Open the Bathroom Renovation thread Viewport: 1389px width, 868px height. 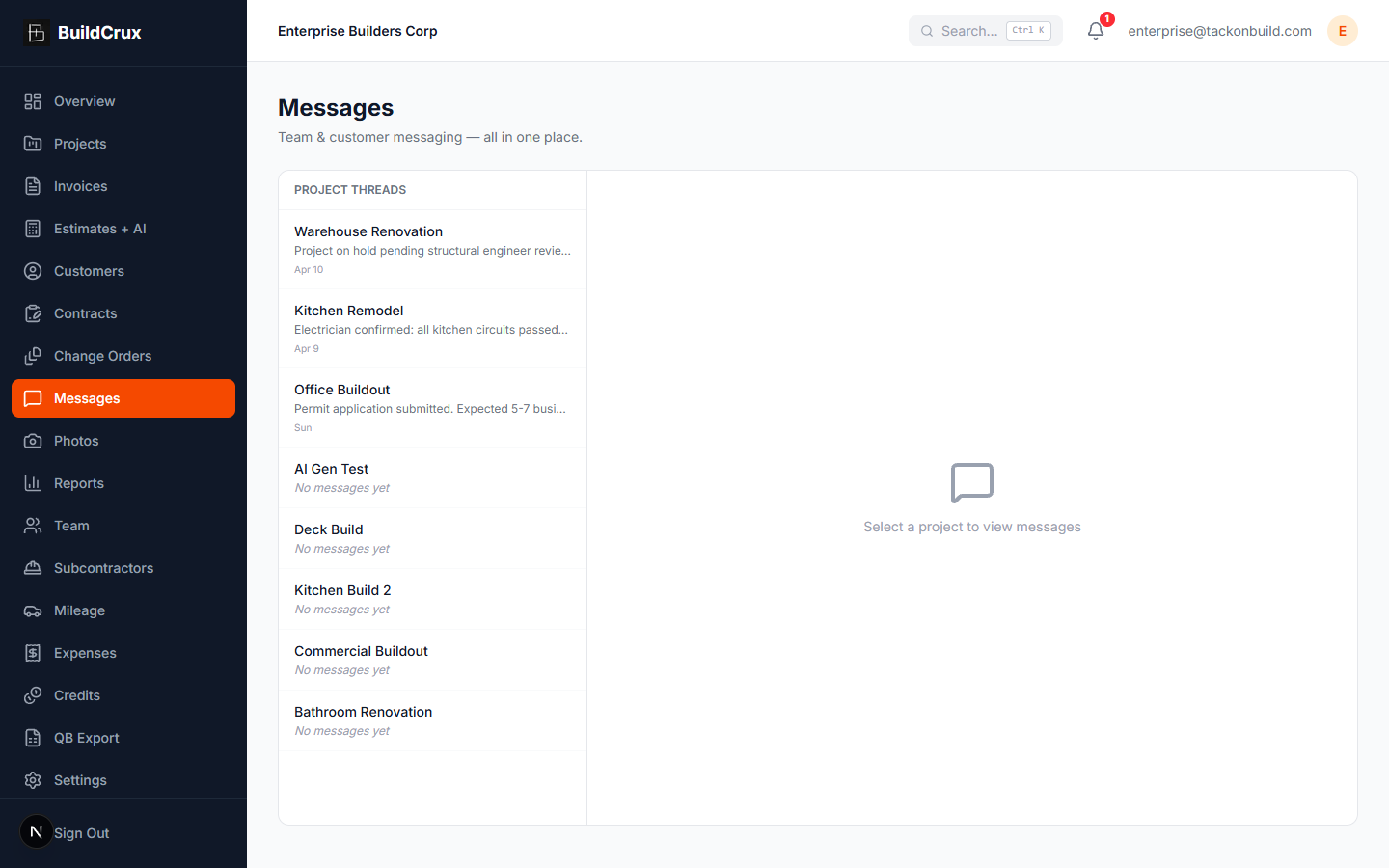[432, 720]
